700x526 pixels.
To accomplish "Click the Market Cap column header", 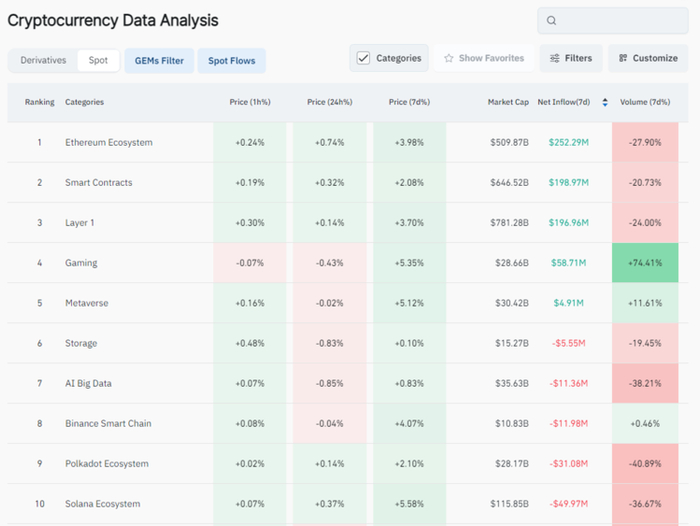I will (x=507, y=102).
